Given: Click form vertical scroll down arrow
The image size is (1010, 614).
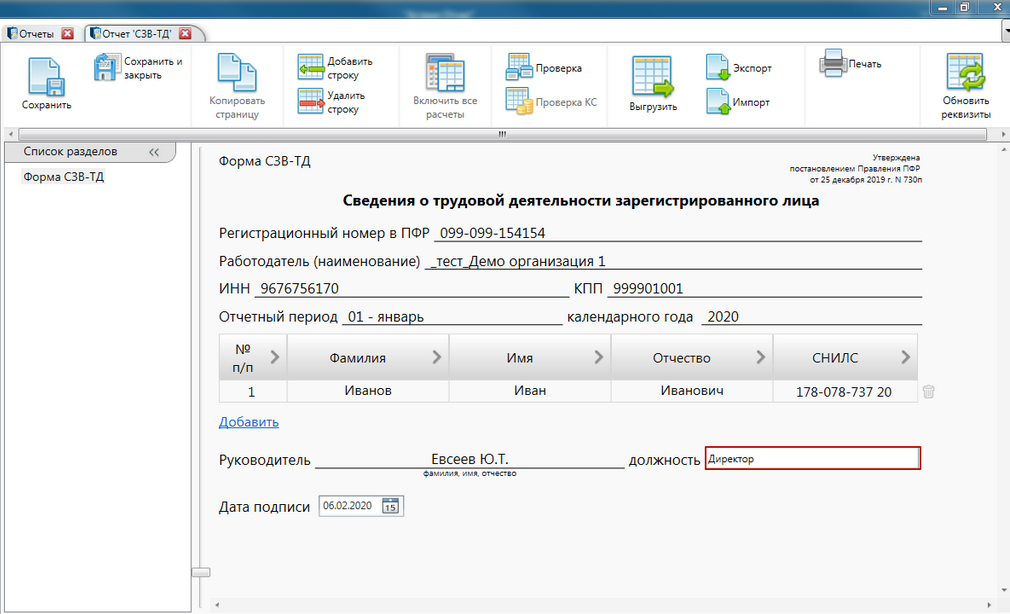Looking at the screenshot, I should pos(1004,590).
